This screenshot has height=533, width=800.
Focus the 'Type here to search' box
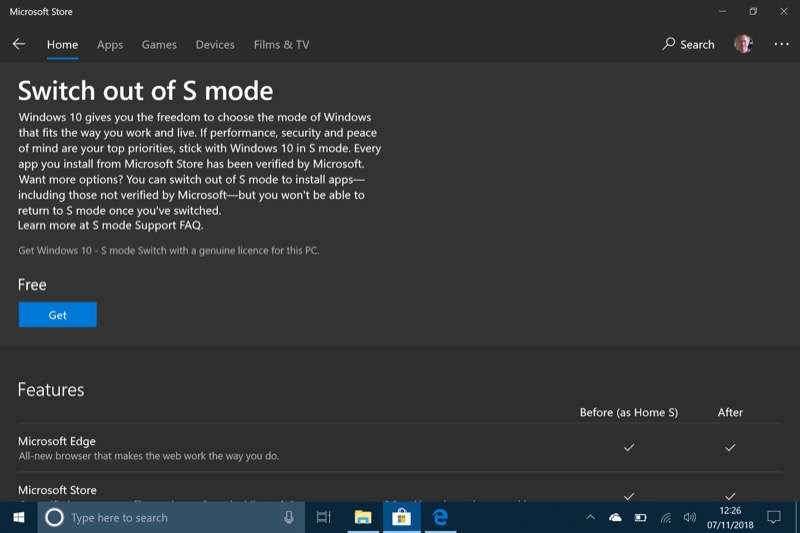[x=171, y=517]
